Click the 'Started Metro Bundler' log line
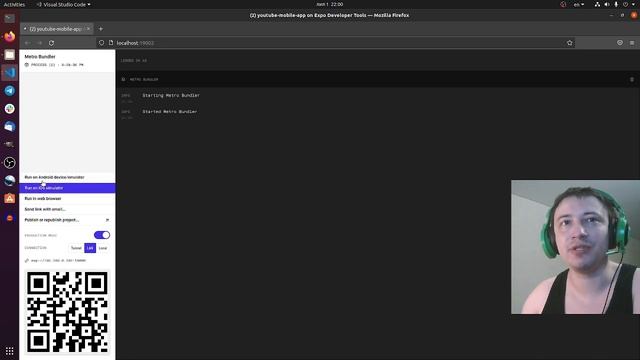This screenshot has width=640, height=360. tap(169, 111)
